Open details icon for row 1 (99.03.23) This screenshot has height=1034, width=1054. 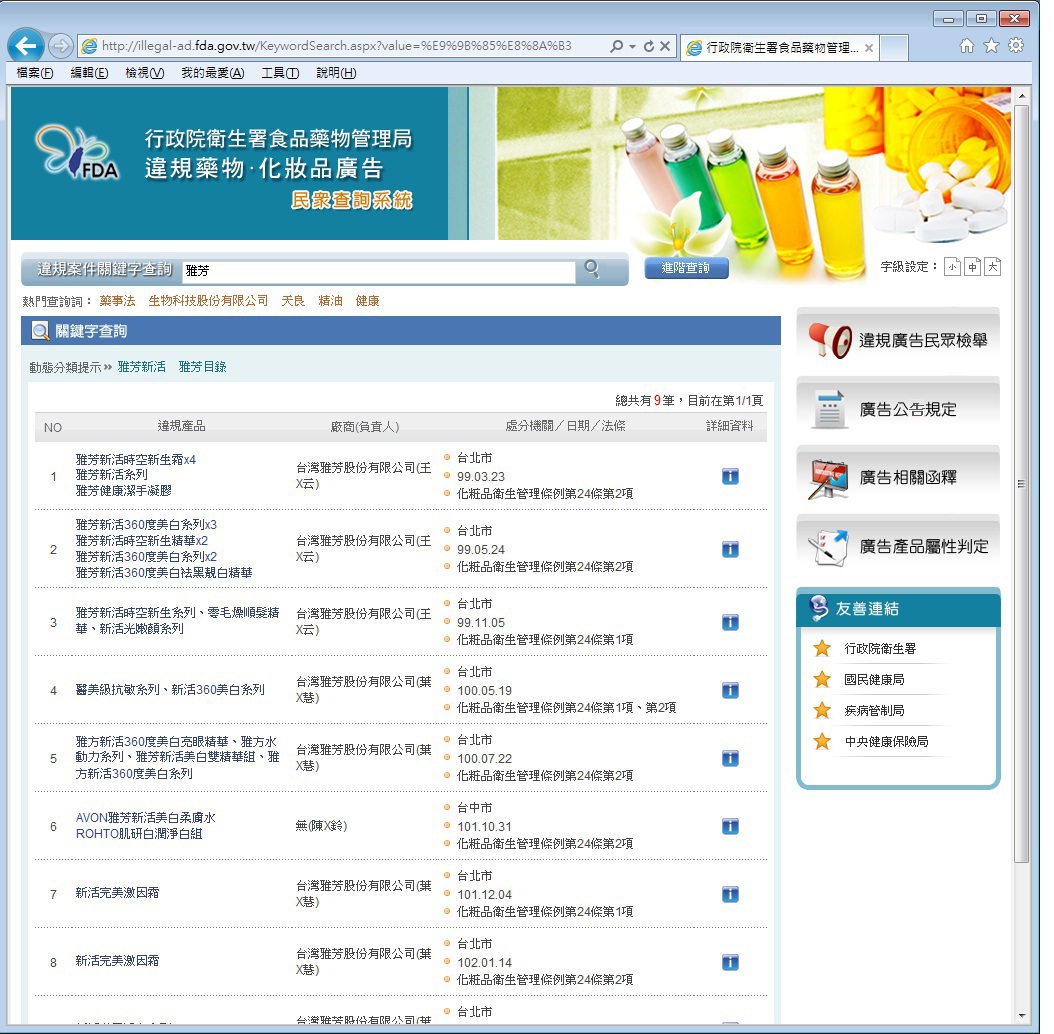(730, 477)
